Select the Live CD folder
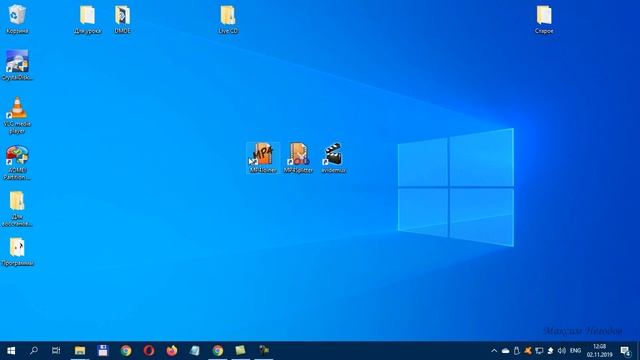 click(x=228, y=19)
